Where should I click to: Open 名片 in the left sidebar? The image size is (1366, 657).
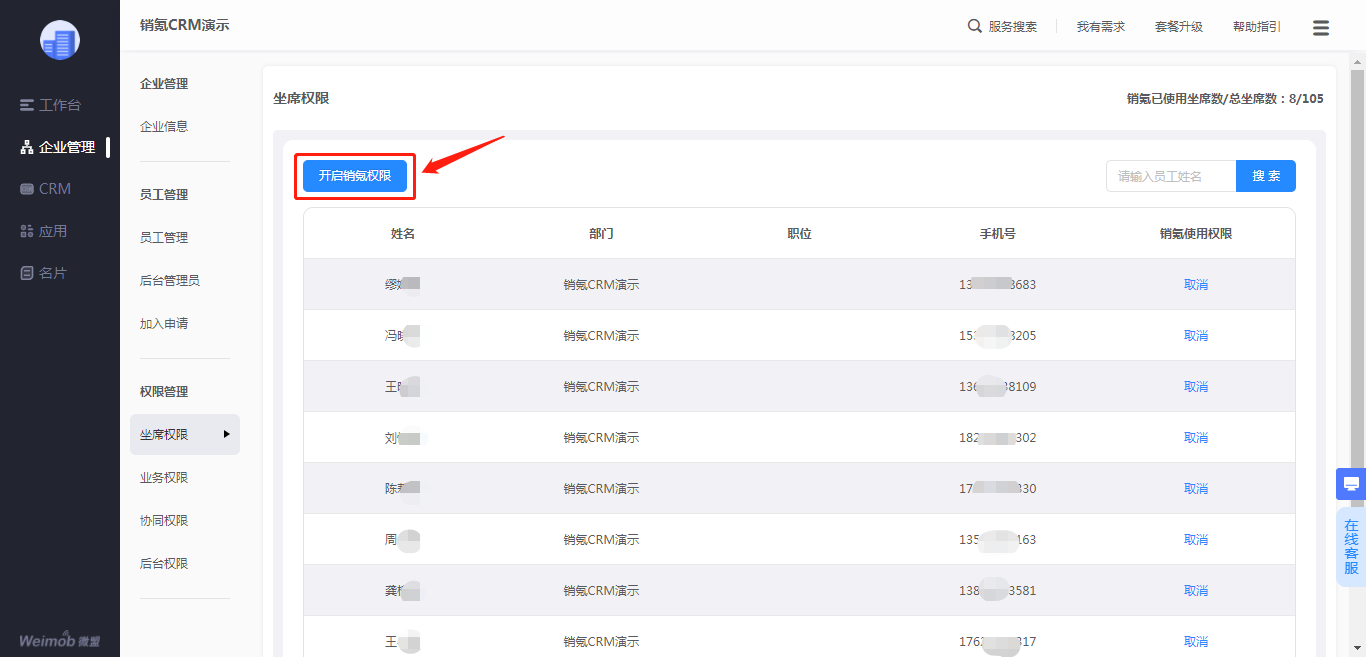tap(44, 273)
